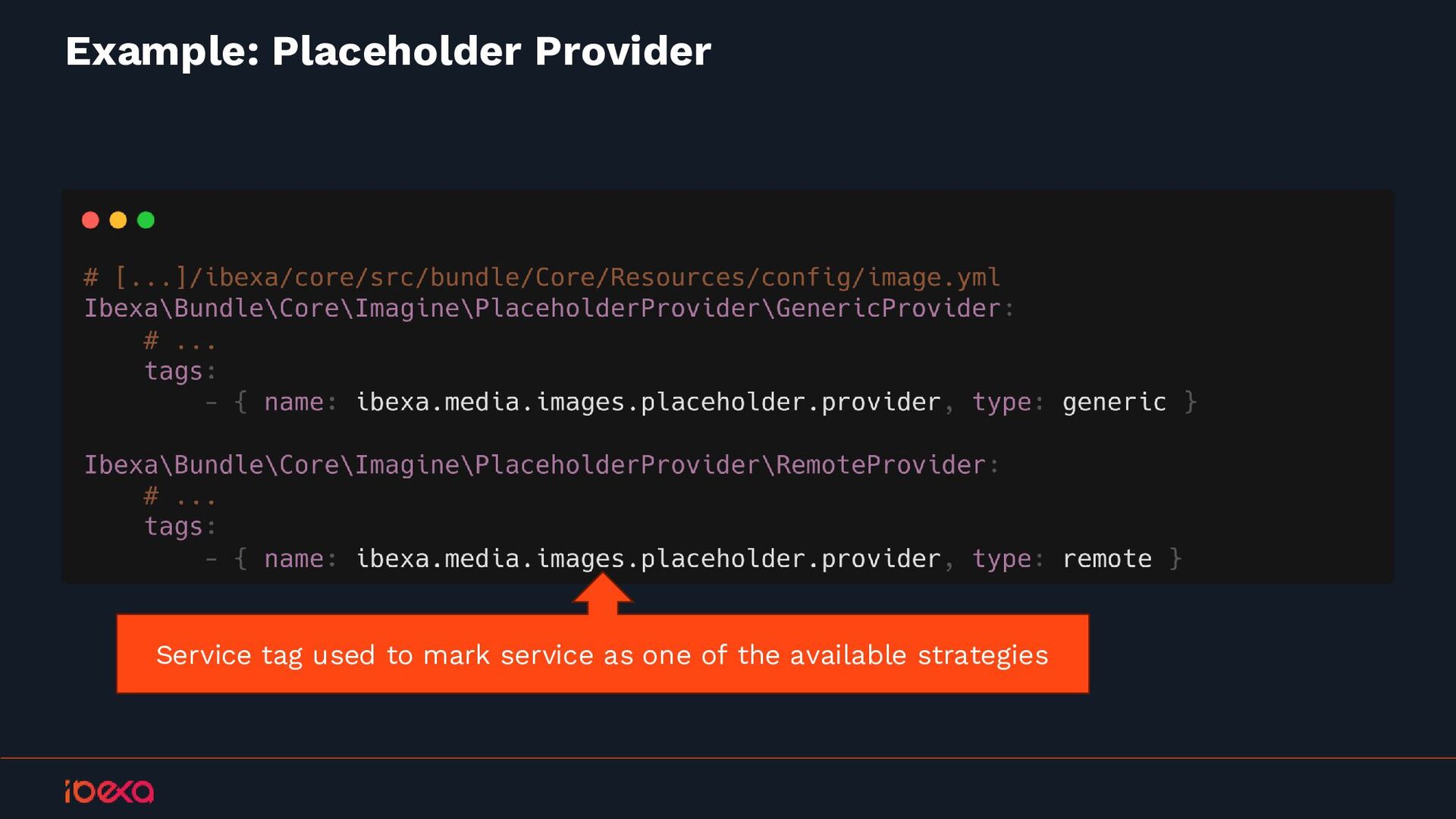
Task: Click the green dot in the code window
Action: click(146, 220)
